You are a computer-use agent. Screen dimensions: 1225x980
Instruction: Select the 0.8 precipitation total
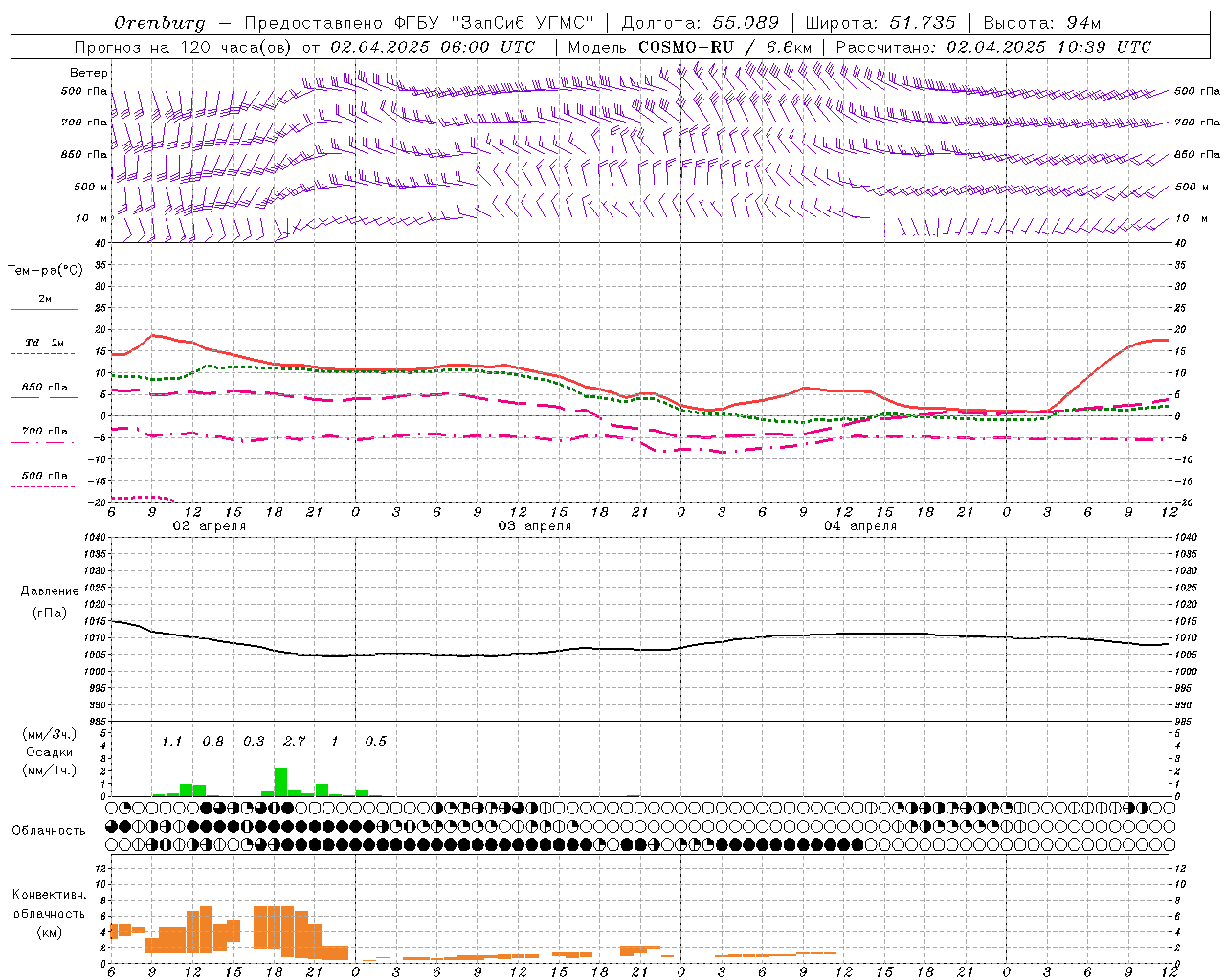212,741
